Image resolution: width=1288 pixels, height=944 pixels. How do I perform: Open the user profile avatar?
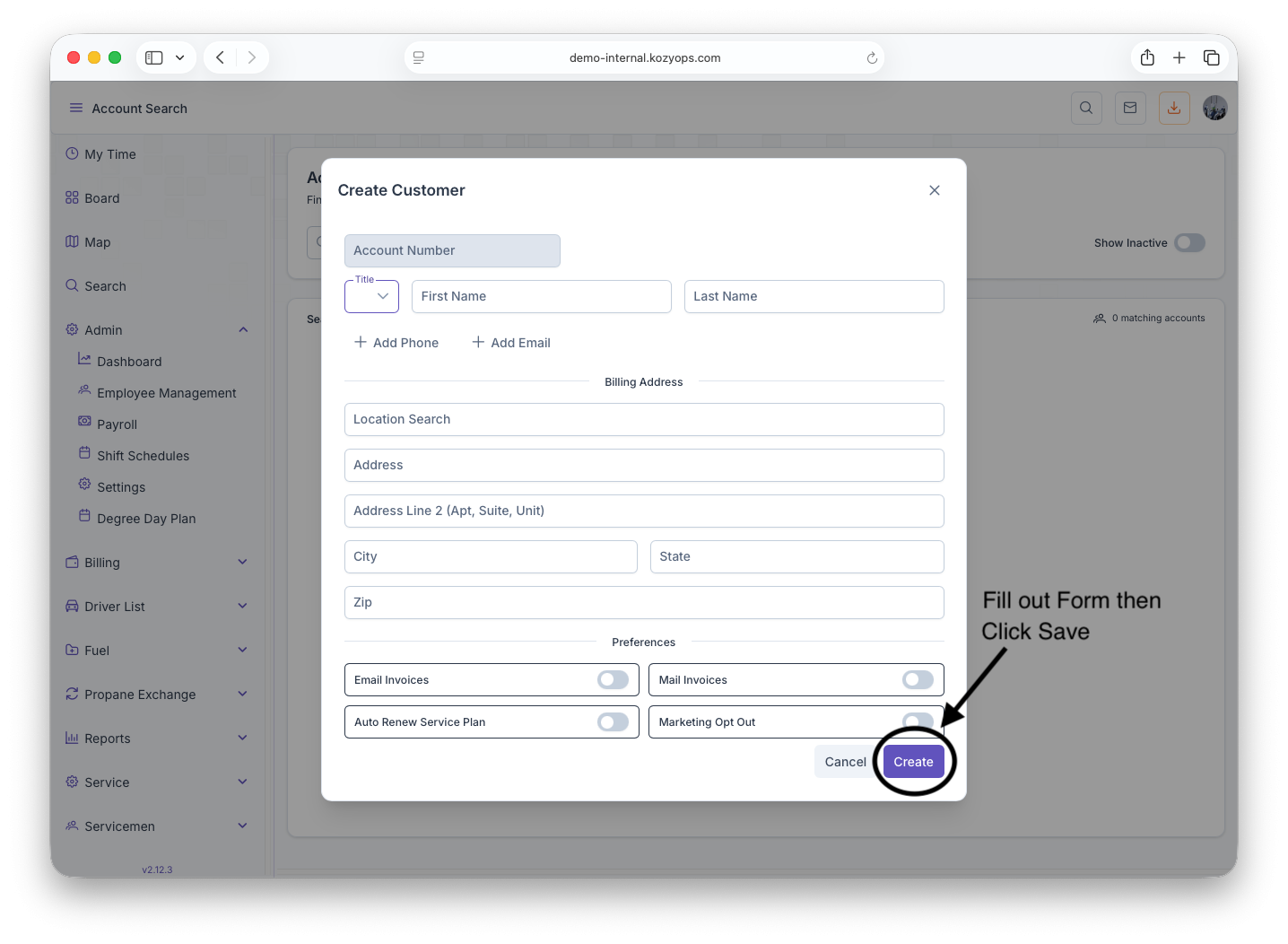(1215, 108)
